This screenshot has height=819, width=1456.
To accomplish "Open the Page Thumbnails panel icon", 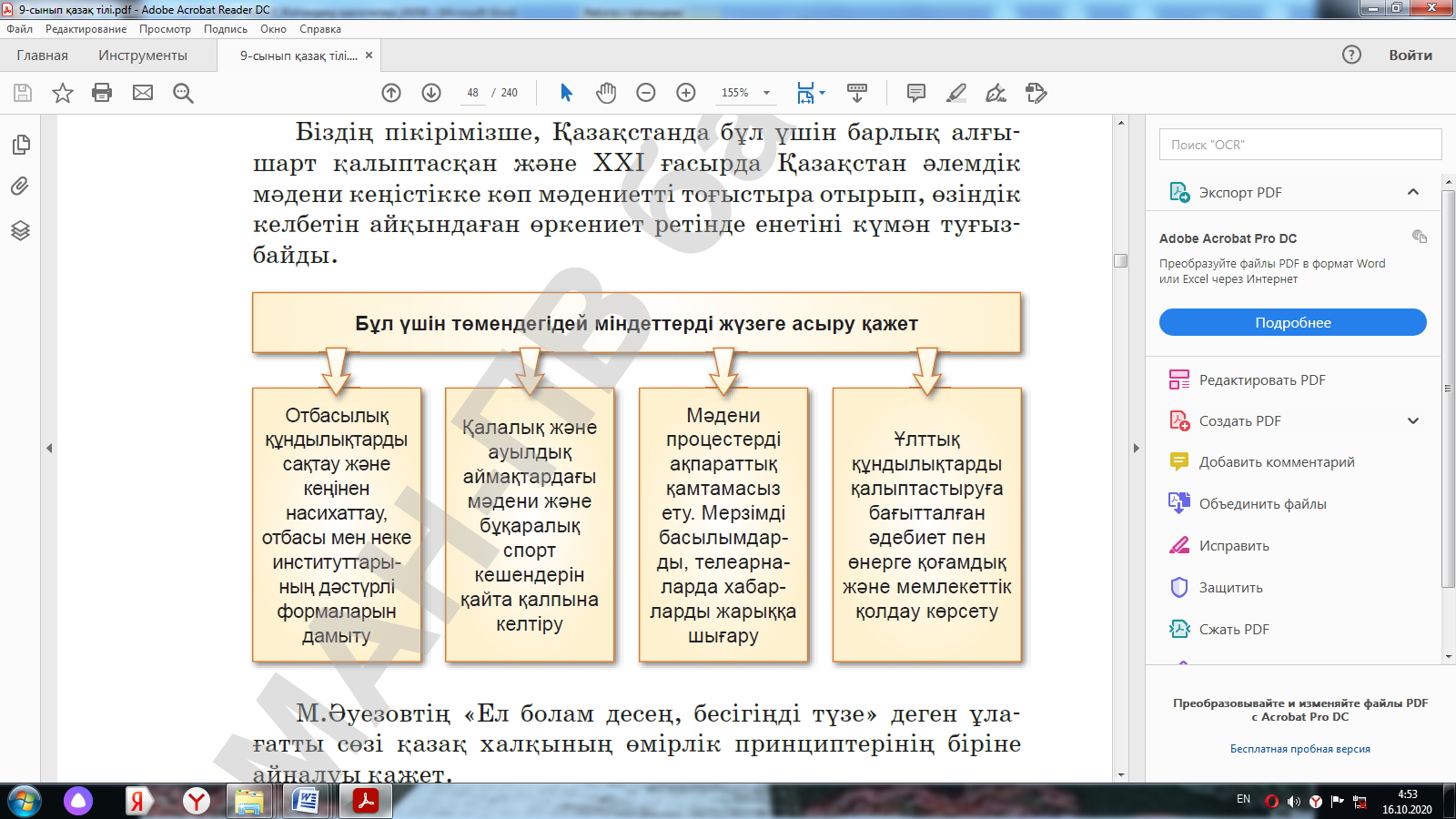I will [x=21, y=145].
